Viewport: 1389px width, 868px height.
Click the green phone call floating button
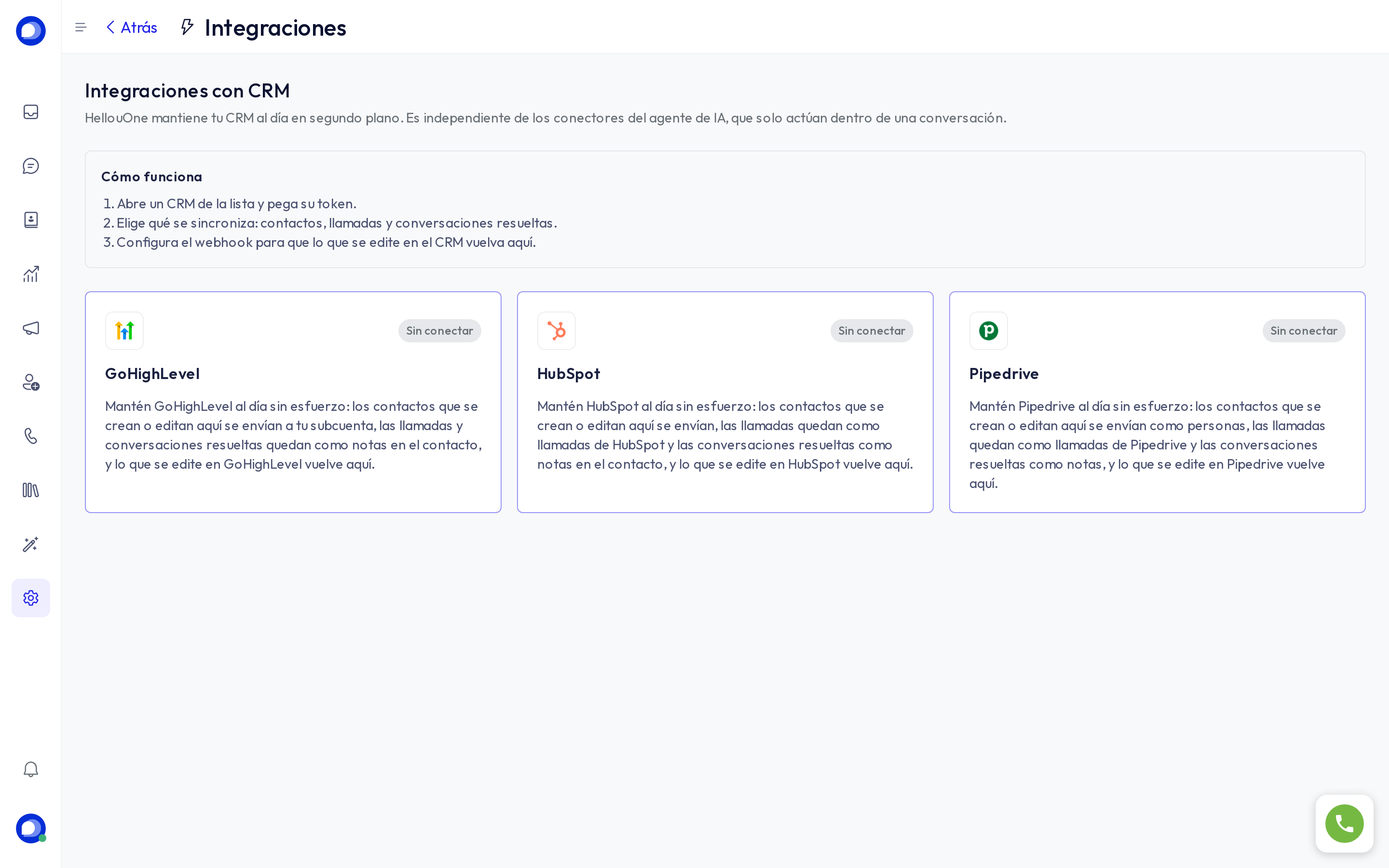(x=1344, y=823)
